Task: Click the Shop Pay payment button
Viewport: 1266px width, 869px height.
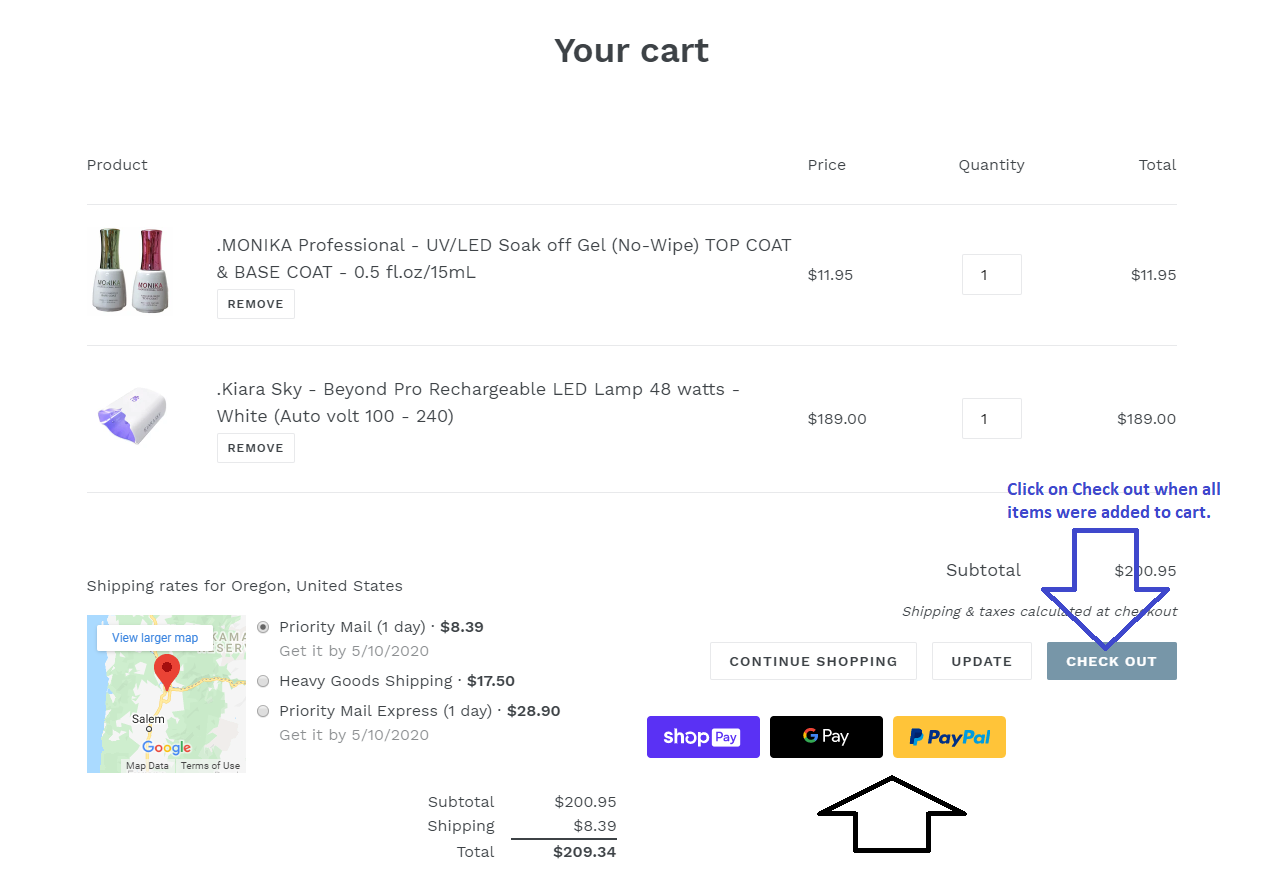Action: pos(703,737)
